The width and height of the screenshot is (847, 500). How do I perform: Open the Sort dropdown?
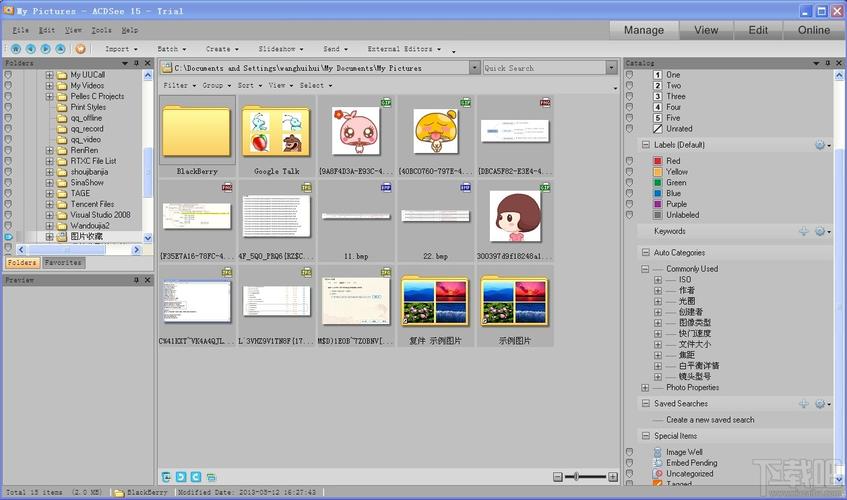(x=250, y=85)
